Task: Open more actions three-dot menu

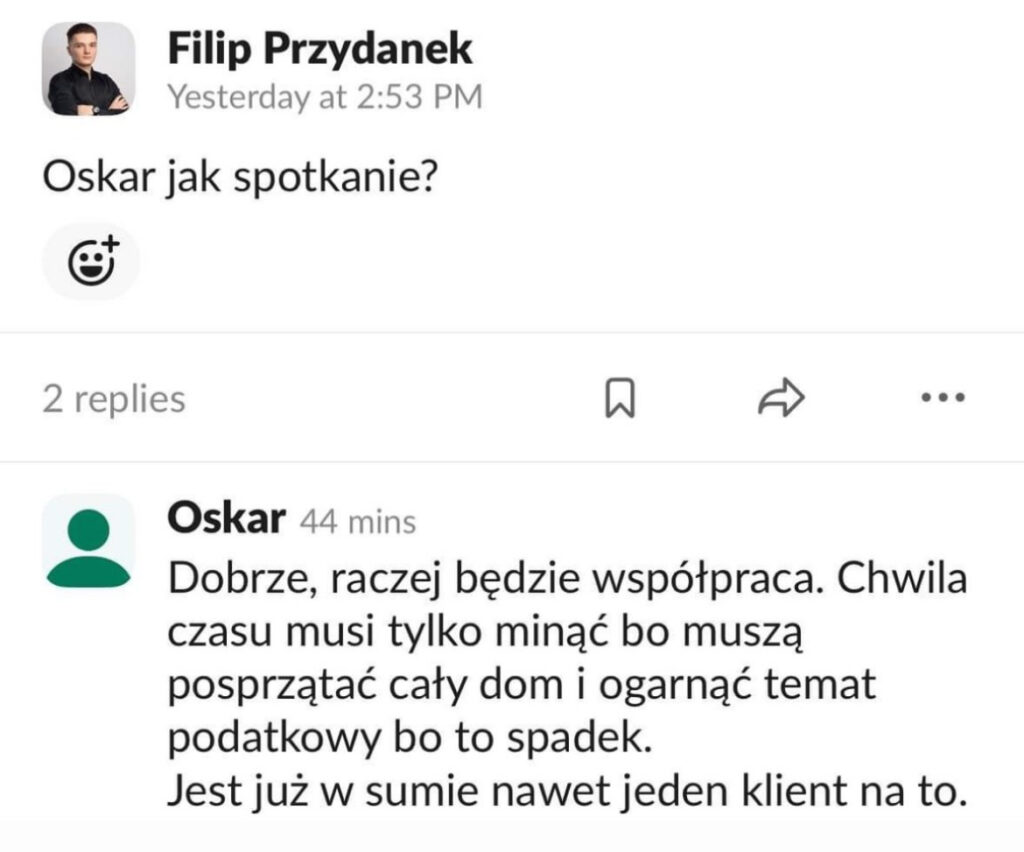Action: click(x=942, y=398)
